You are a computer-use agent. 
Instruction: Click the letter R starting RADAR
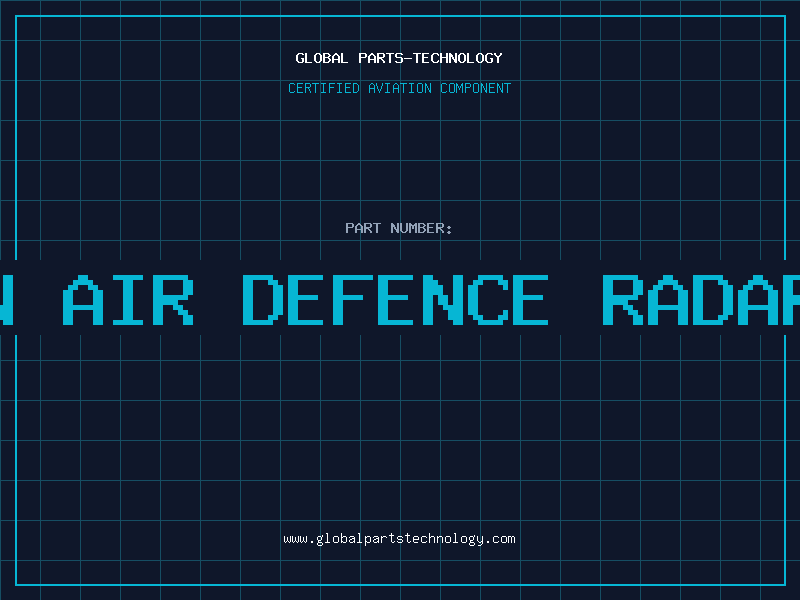tap(624, 300)
